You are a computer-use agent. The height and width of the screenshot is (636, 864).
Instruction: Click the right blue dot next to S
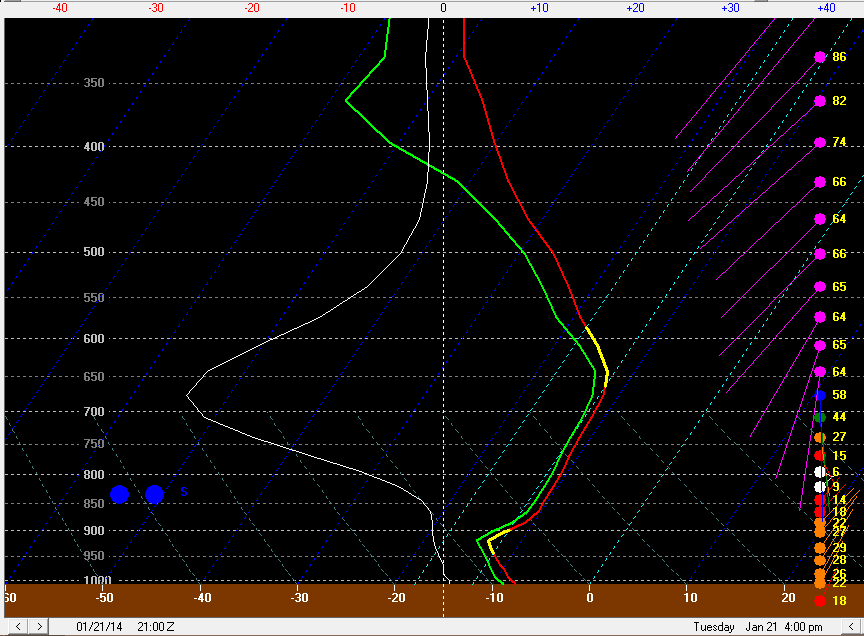tap(154, 494)
